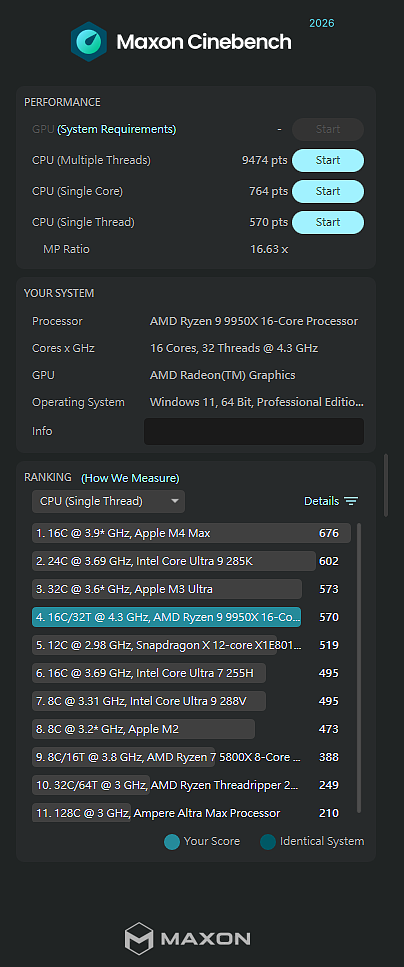This screenshot has width=404, height=967.
Task: Click the 16 Cores, 32 Threads value
Action: pyautogui.click(x=234, y=348)
